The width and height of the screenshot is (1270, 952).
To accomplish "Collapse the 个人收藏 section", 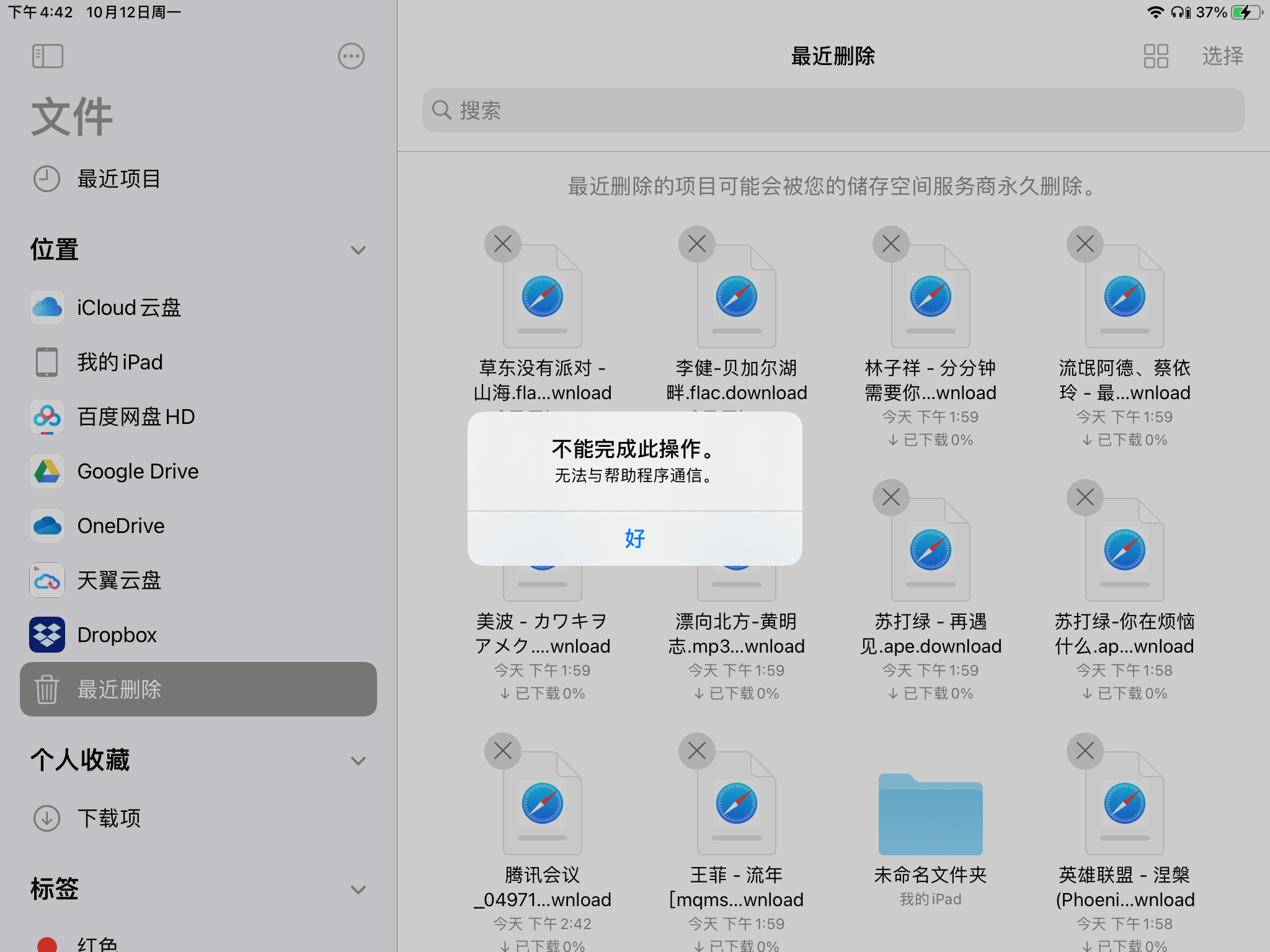I will (x=358, y=760).
